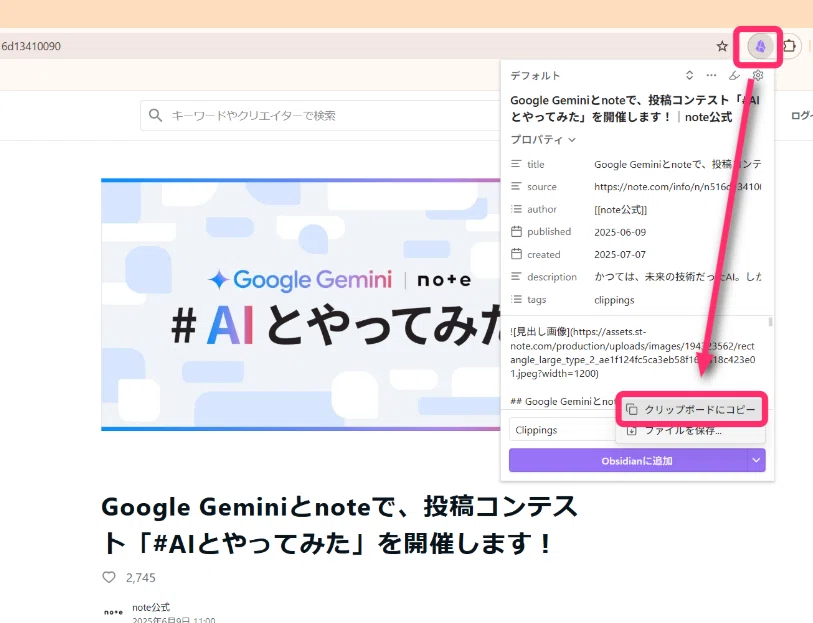
Task: Click the browser address bar URL
Action: click(31, 46)
